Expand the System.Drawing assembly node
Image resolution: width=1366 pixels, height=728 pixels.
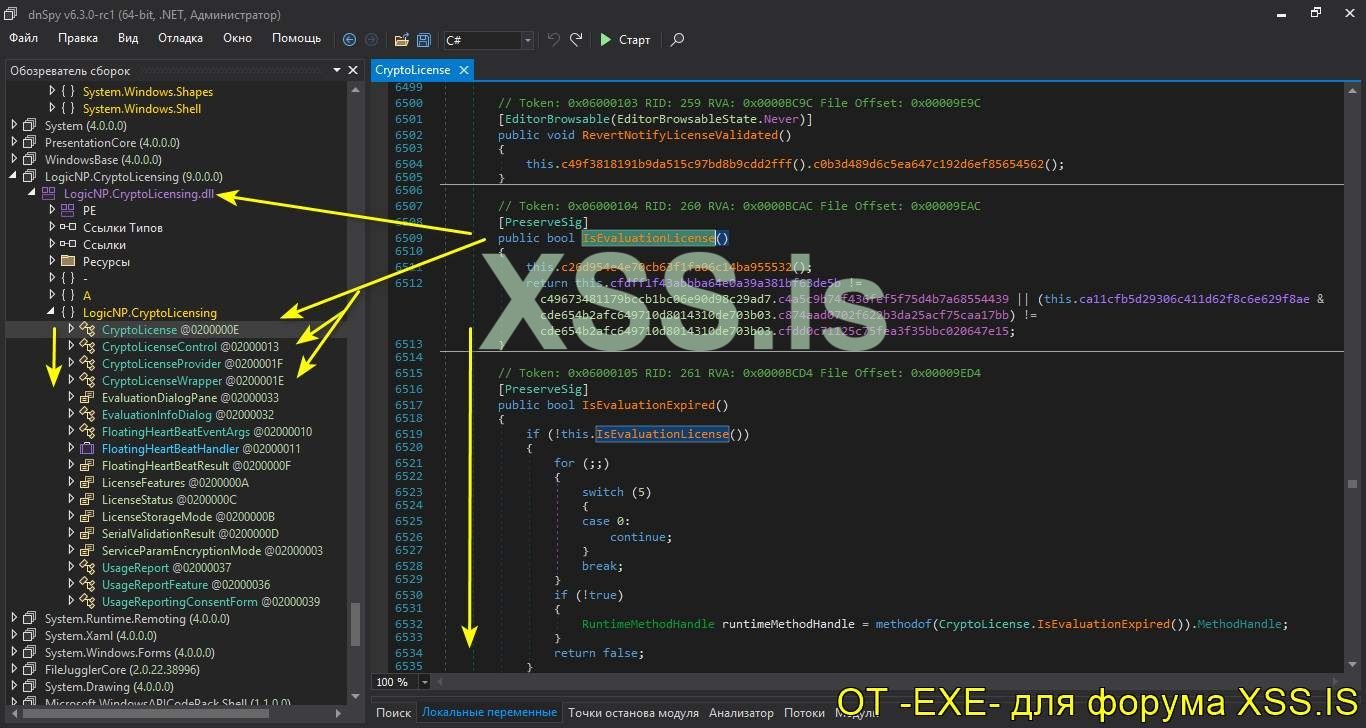(14, 687)
